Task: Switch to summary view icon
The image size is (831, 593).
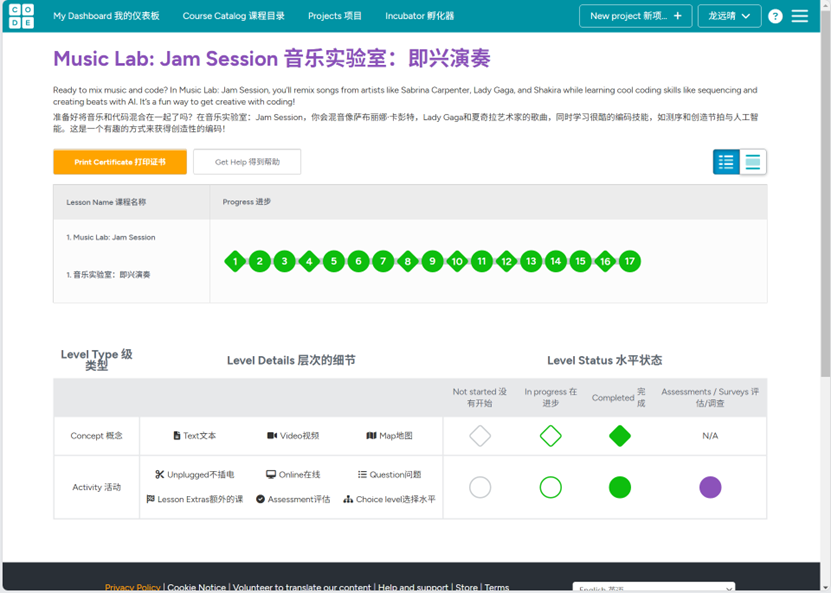Action: (753, 162)
